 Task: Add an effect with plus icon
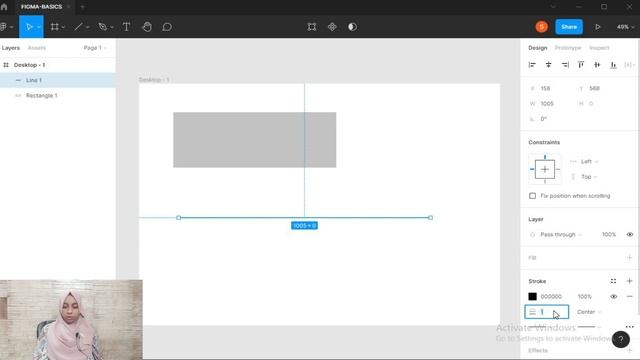(x=629, y=350)
